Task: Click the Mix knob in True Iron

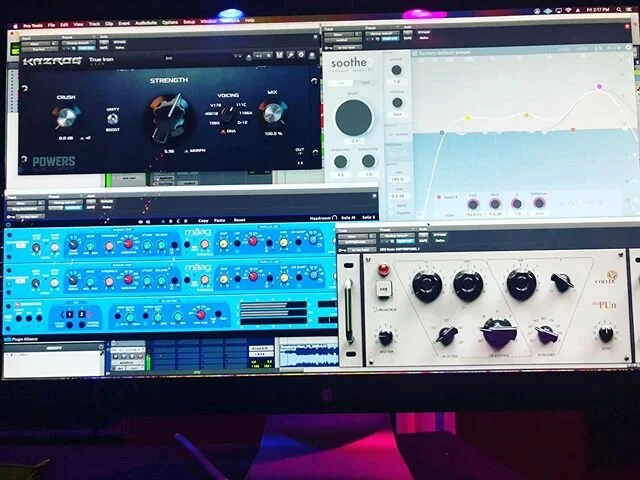Action: tap(273, 113)
